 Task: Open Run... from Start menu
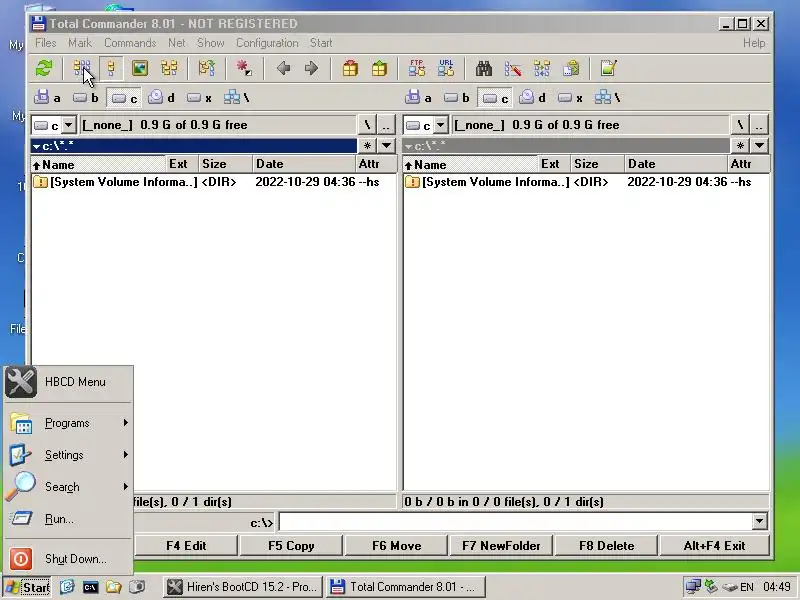(68, 519)
